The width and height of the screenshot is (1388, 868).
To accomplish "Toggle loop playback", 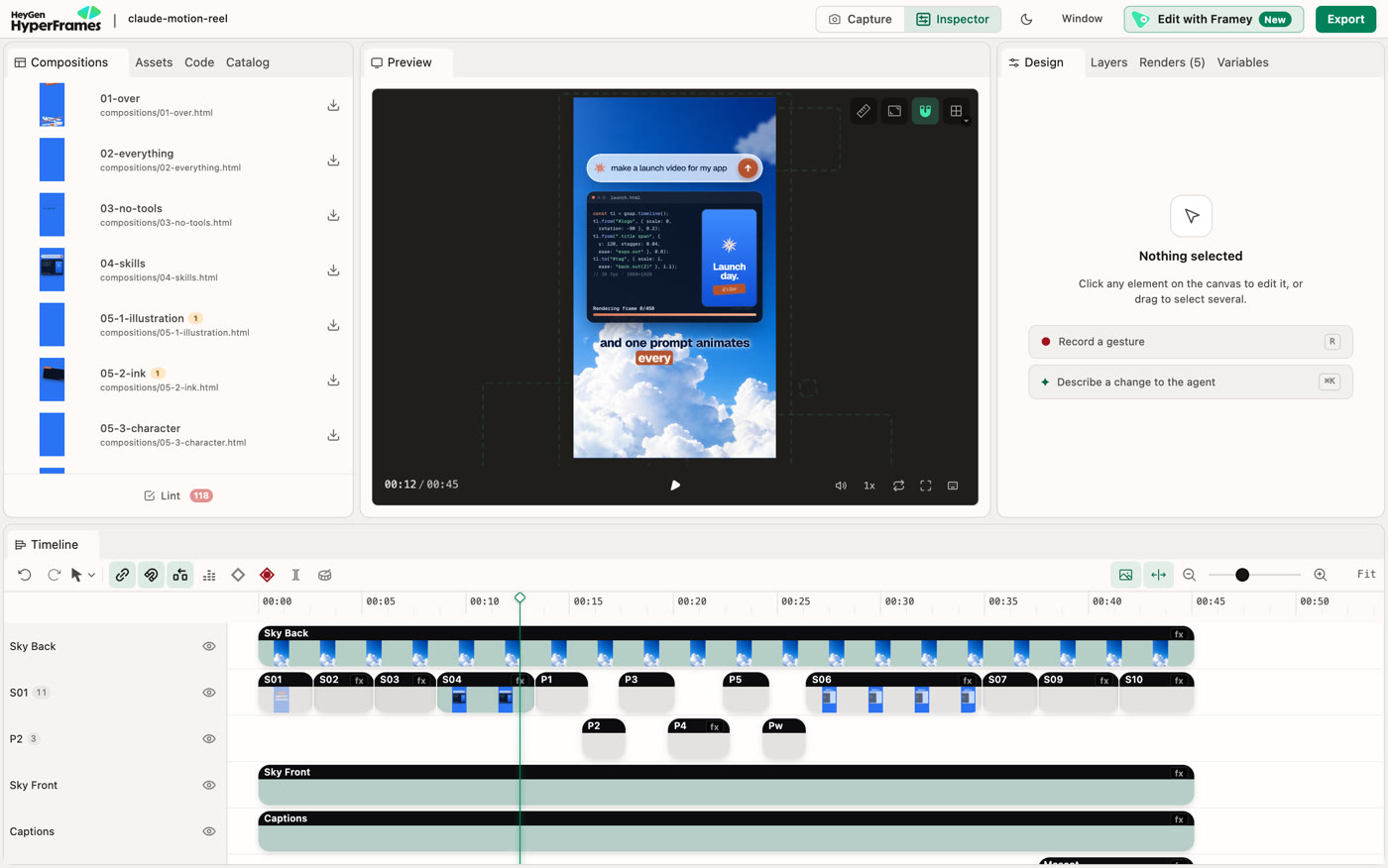I will [x=898, y=486].
